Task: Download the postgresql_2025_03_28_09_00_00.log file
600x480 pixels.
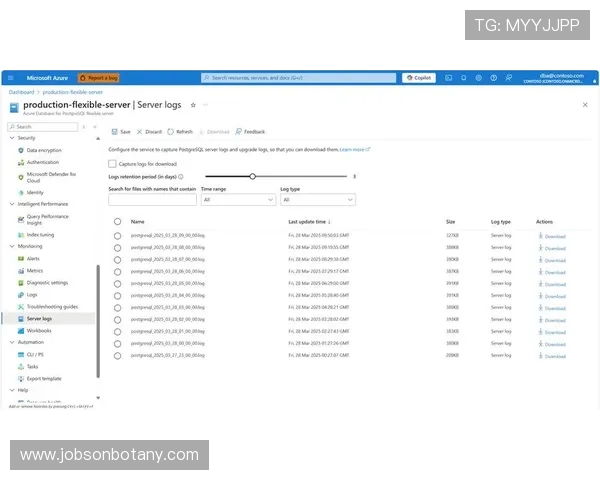Action: pyautogui.click(x=551, y=236)
